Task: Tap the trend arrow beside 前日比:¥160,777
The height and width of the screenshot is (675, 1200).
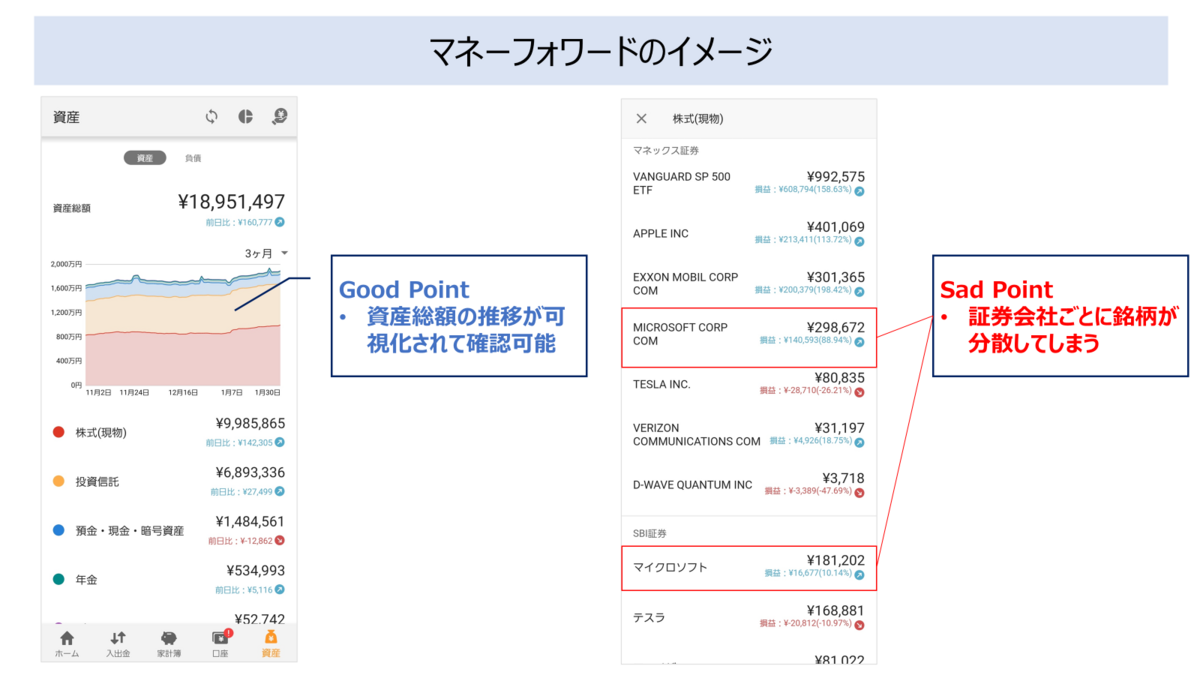Action: tap(280, 222)
